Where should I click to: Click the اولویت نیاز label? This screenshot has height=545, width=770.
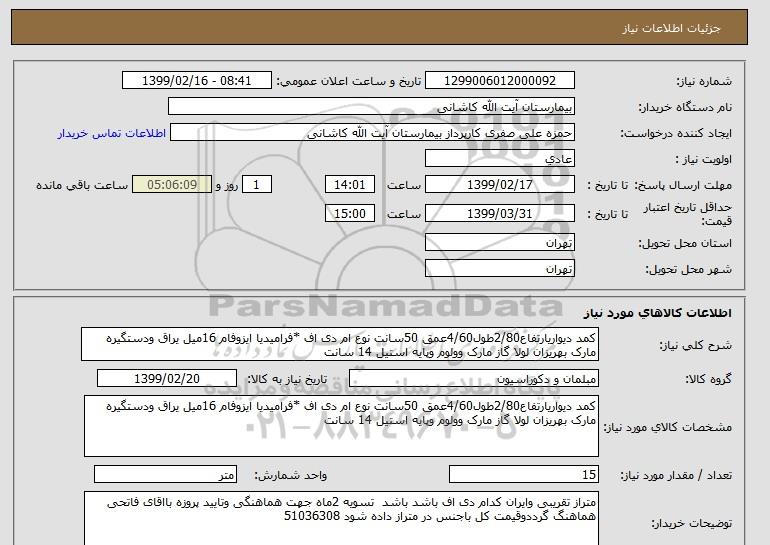[704, 159]
